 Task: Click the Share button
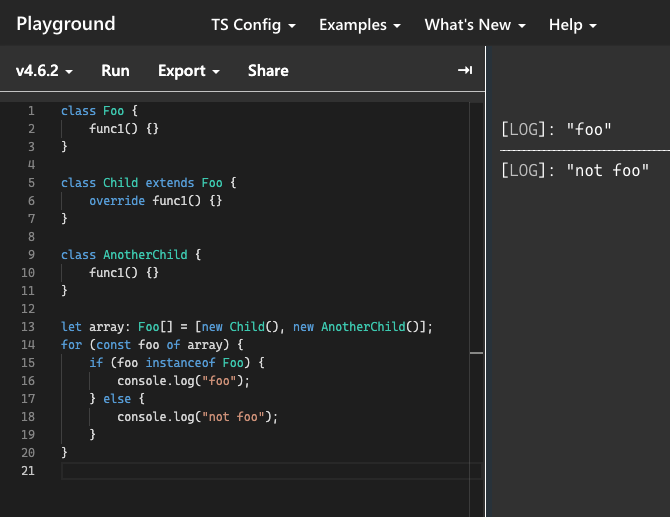268,70
